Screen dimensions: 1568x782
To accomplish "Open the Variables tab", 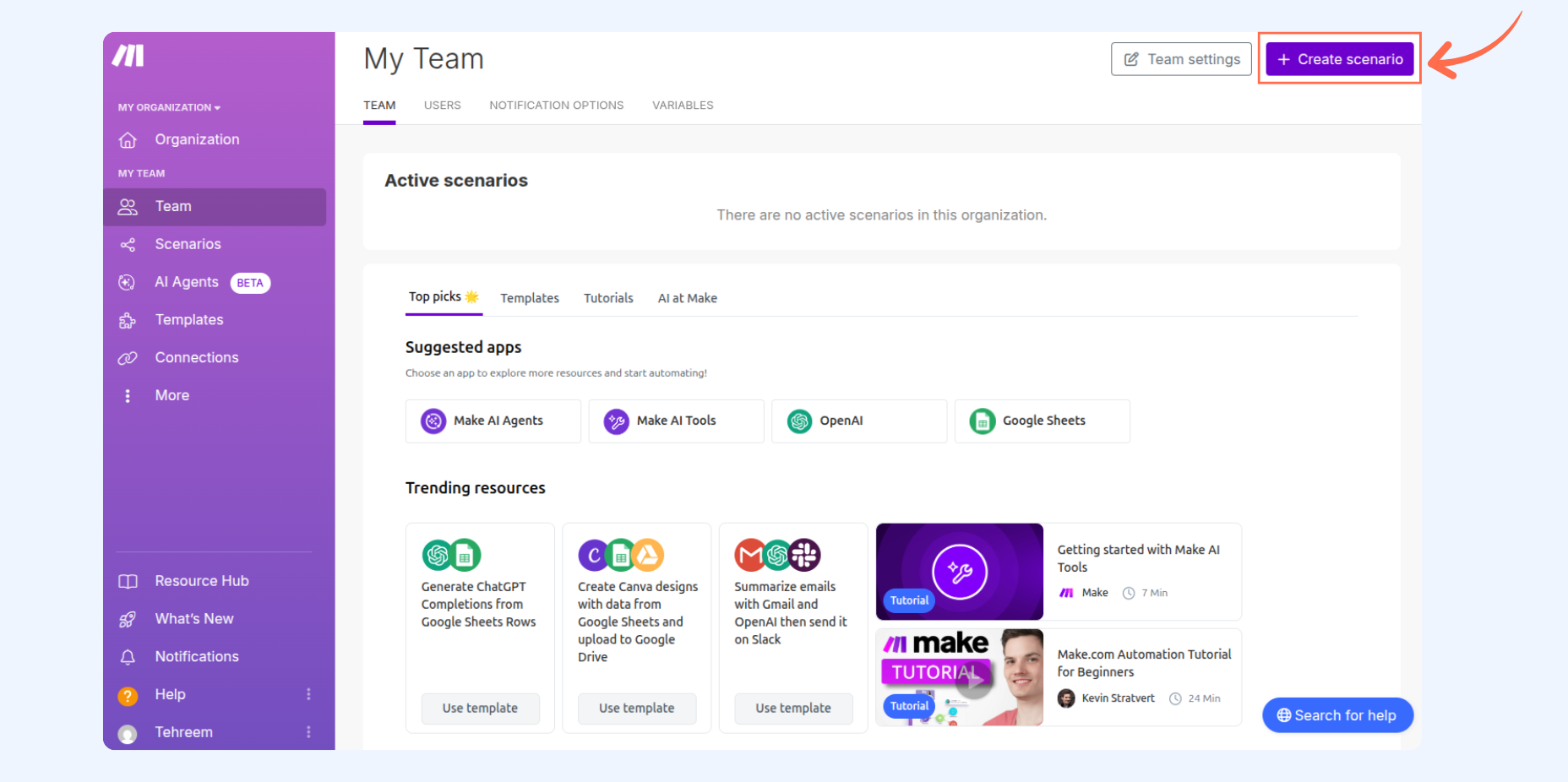I will 683,106.
